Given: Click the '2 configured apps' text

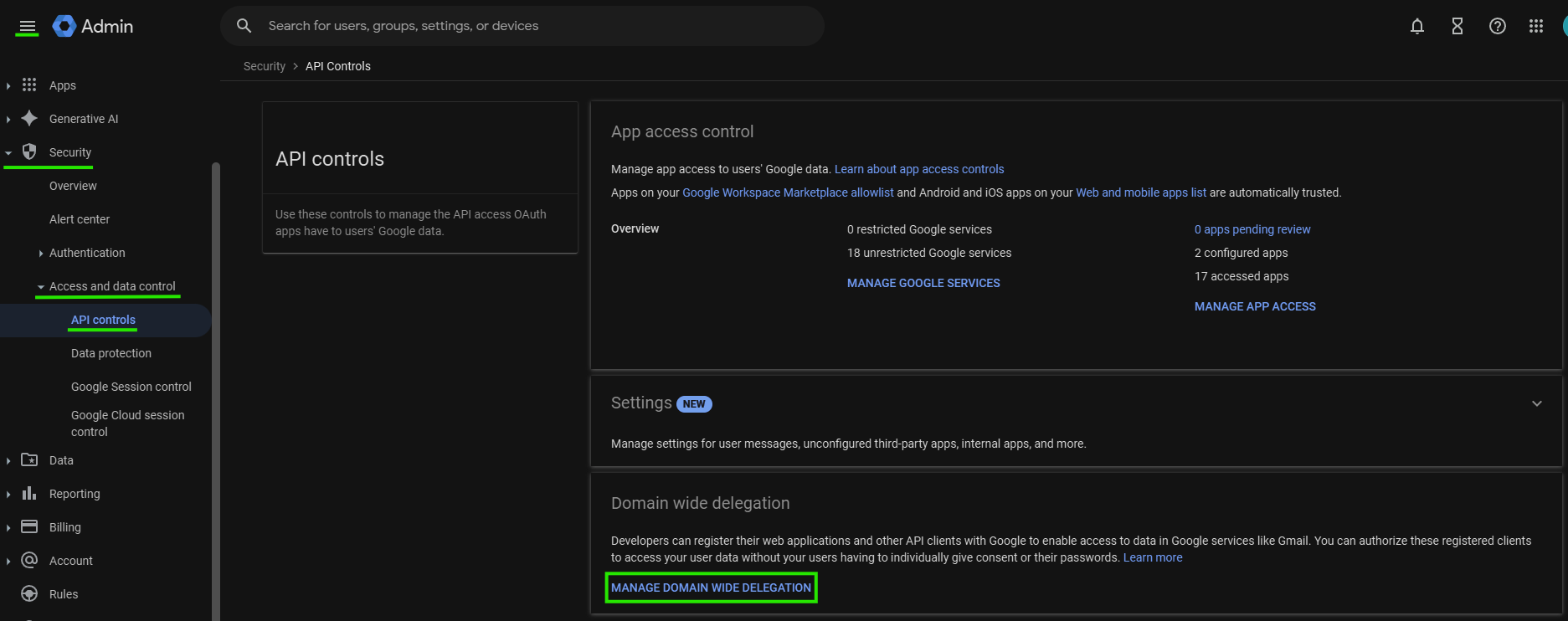Looking at the screenshot, I should (1242, 253).
